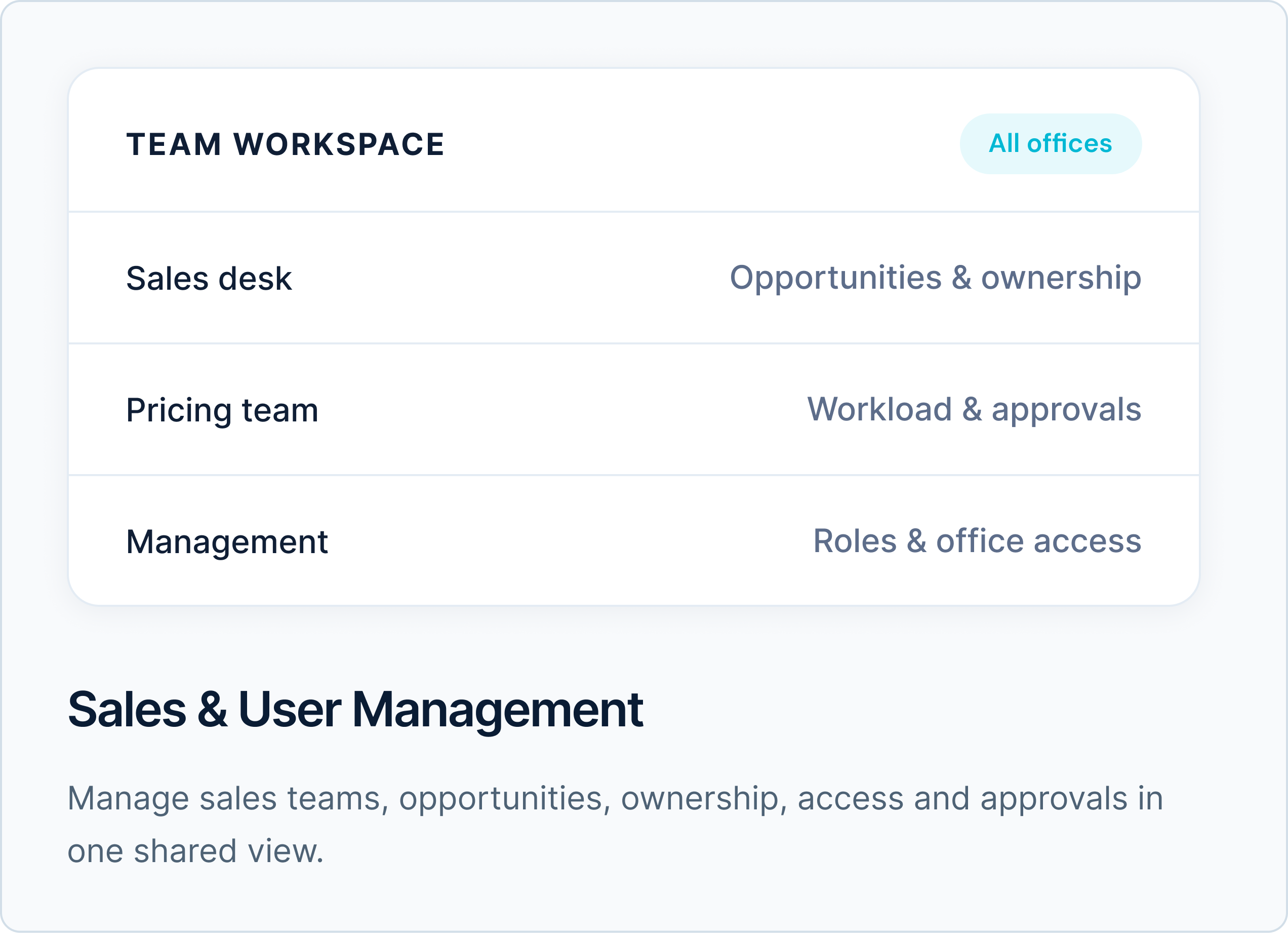Select the Pricing team row label
Viewport: 1288px width, 933px height.
[x=222, y=410]
